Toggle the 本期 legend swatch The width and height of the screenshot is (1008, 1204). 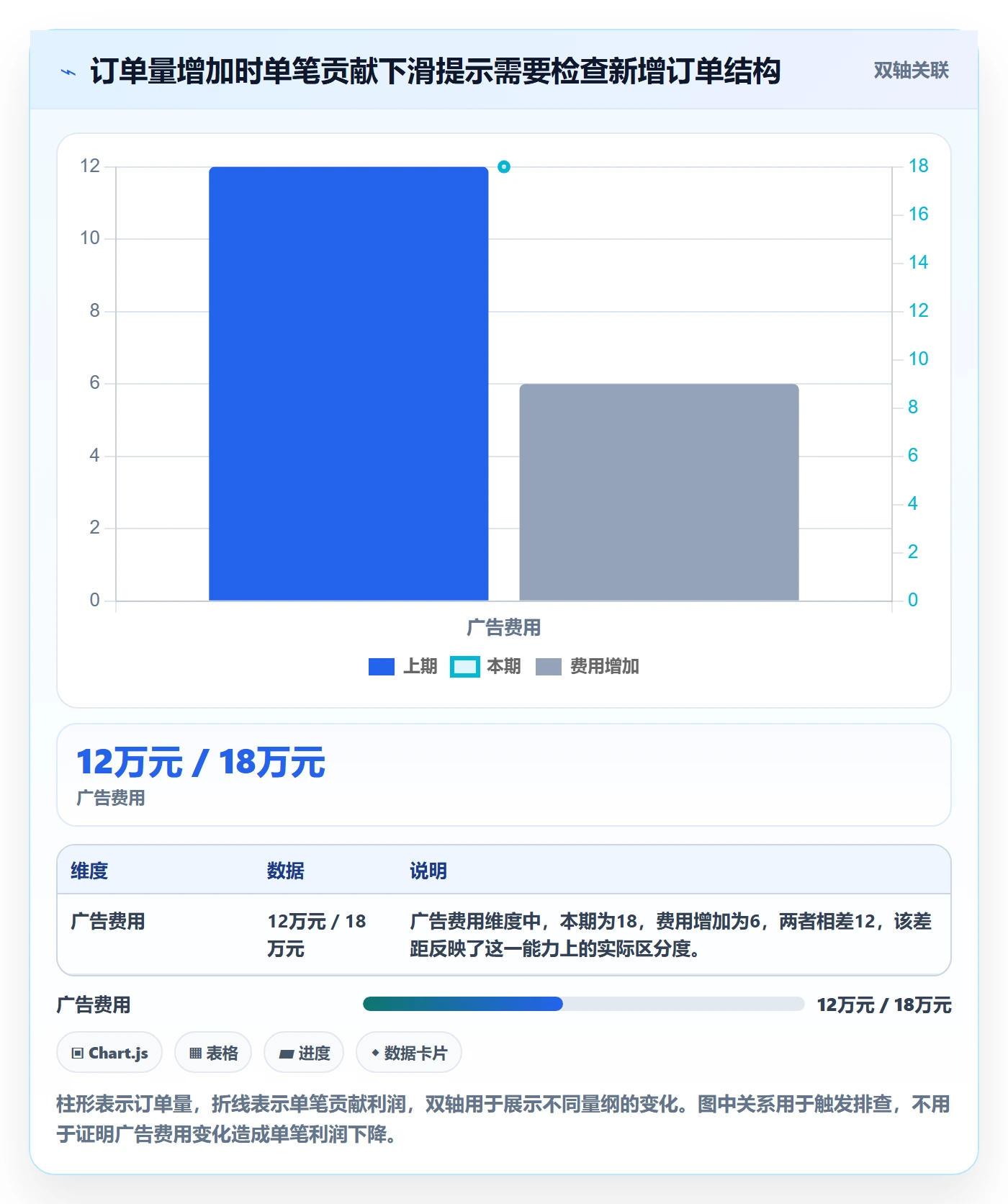click(x=464, y=667)
